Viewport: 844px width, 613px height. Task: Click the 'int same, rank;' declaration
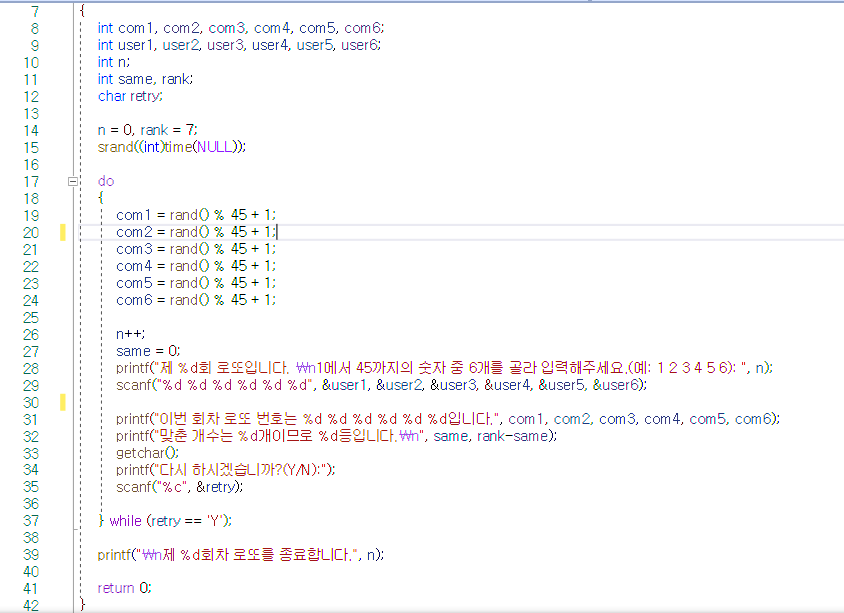pos(145,79)
